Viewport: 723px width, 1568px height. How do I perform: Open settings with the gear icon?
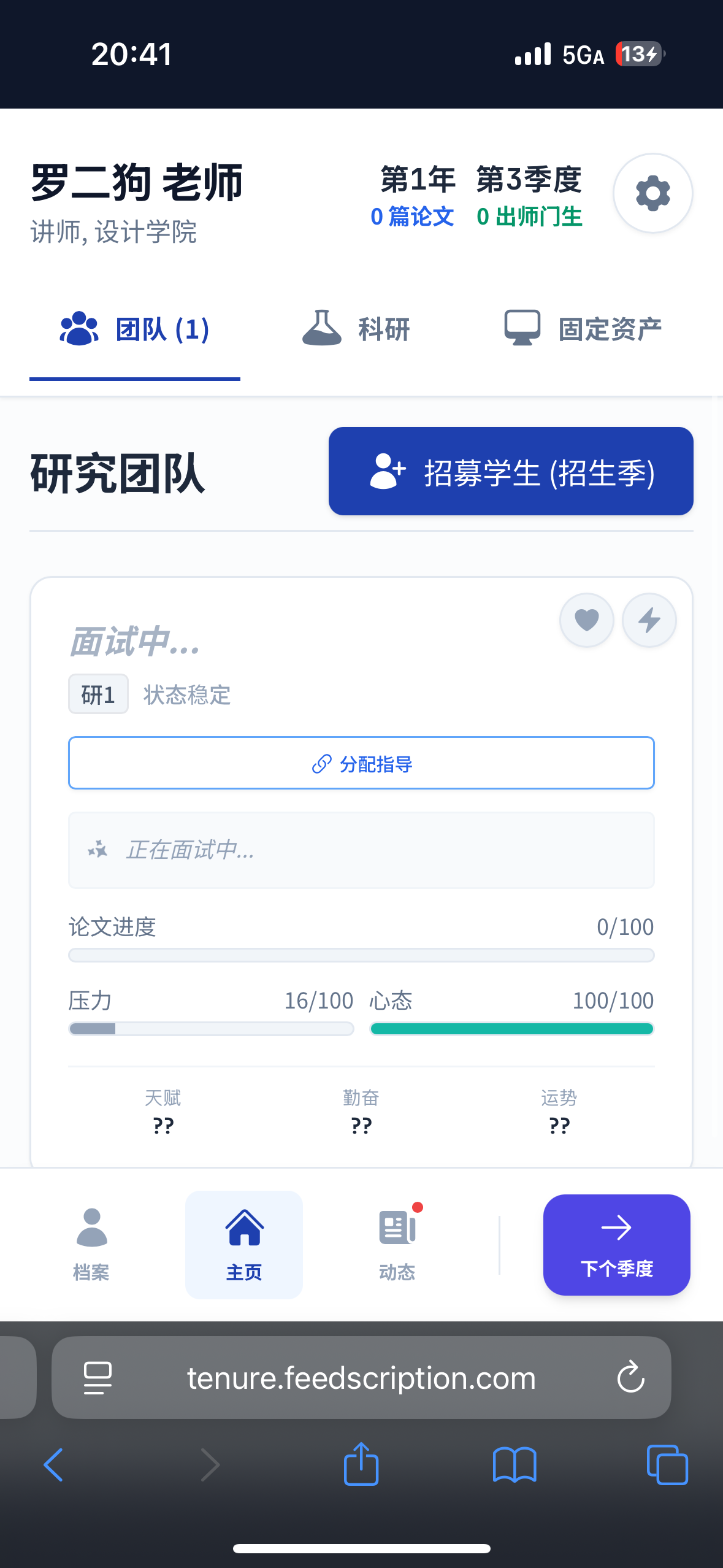[652, 193]
